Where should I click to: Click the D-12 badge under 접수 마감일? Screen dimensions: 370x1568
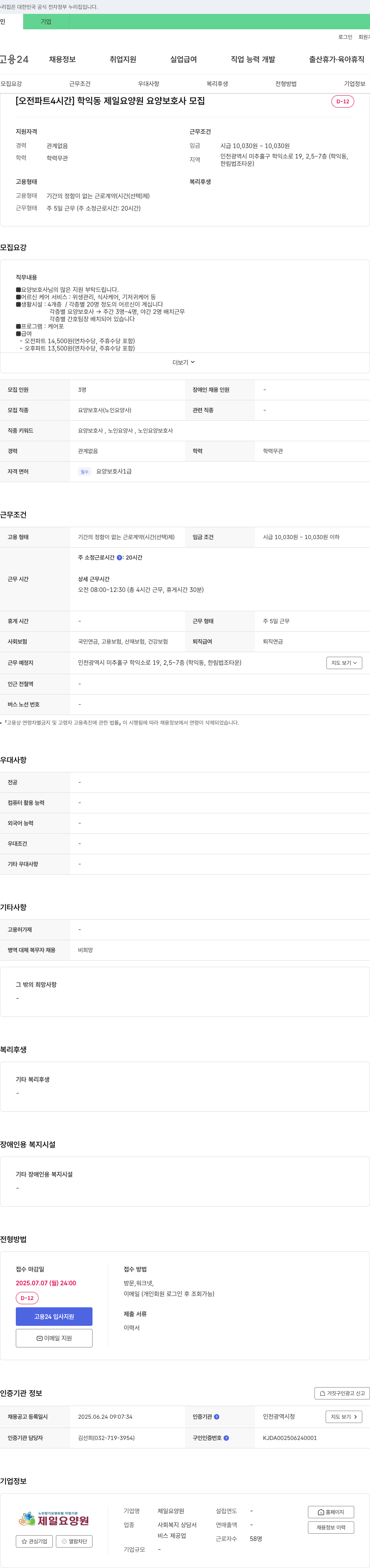27,1298
